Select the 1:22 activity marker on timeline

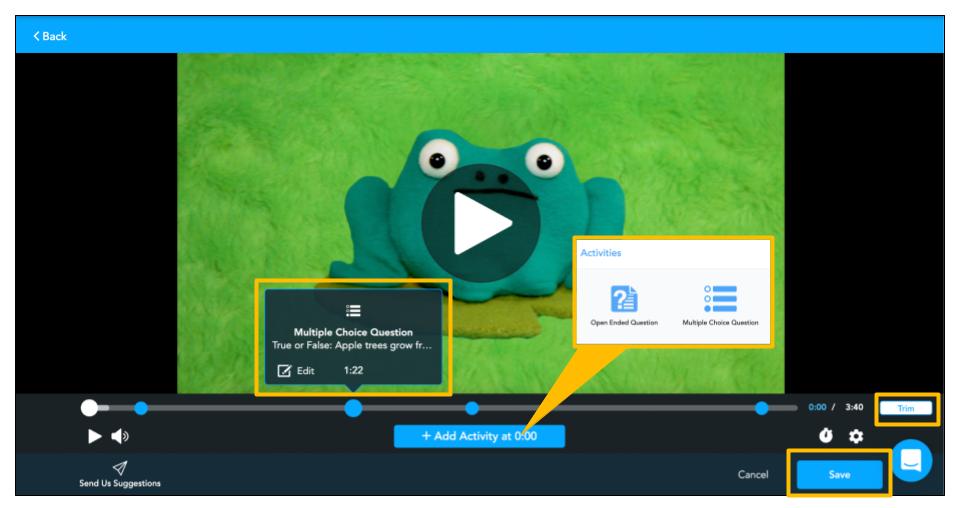[353, 408]
